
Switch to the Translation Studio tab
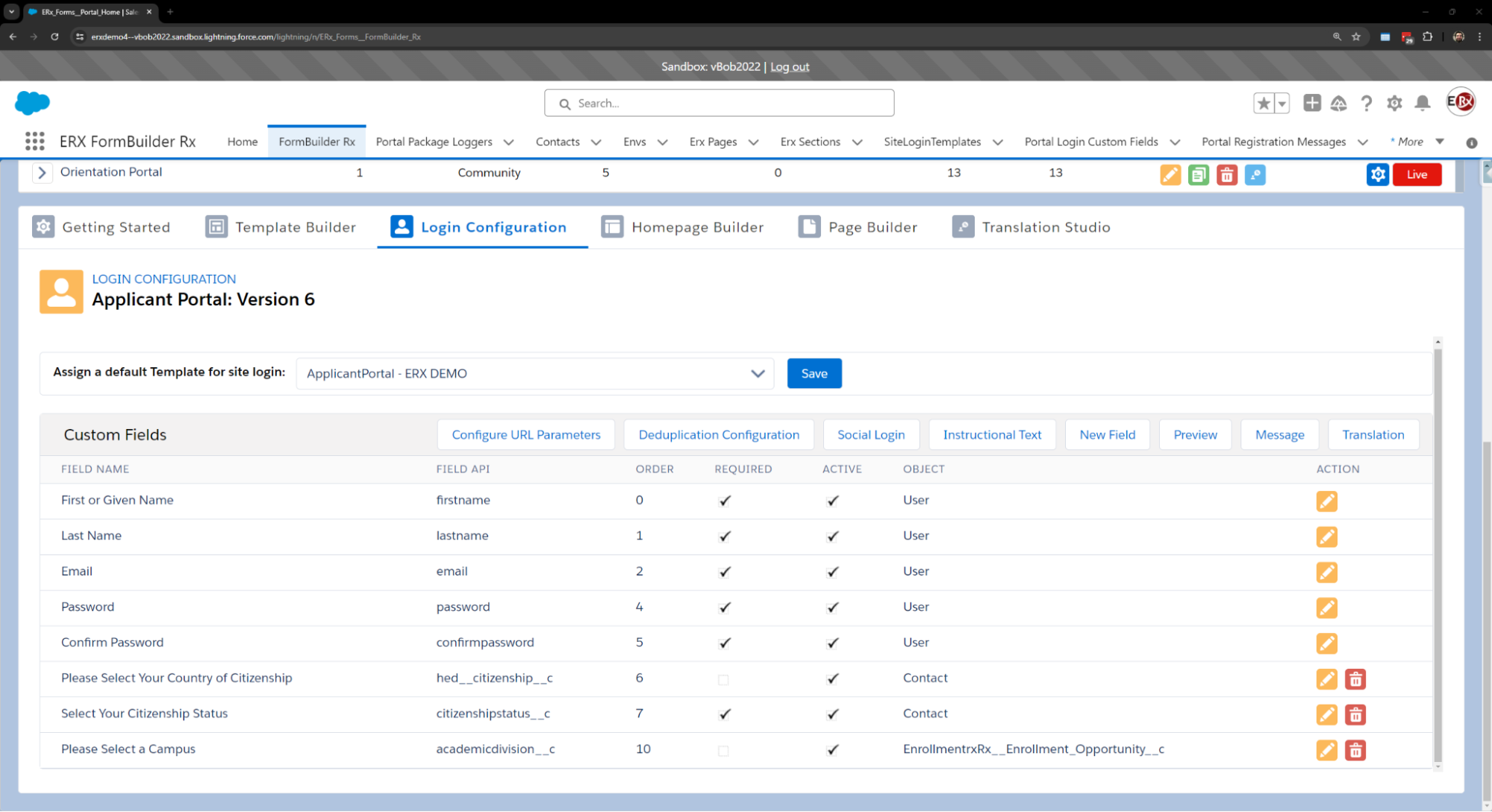point(1031,227)
